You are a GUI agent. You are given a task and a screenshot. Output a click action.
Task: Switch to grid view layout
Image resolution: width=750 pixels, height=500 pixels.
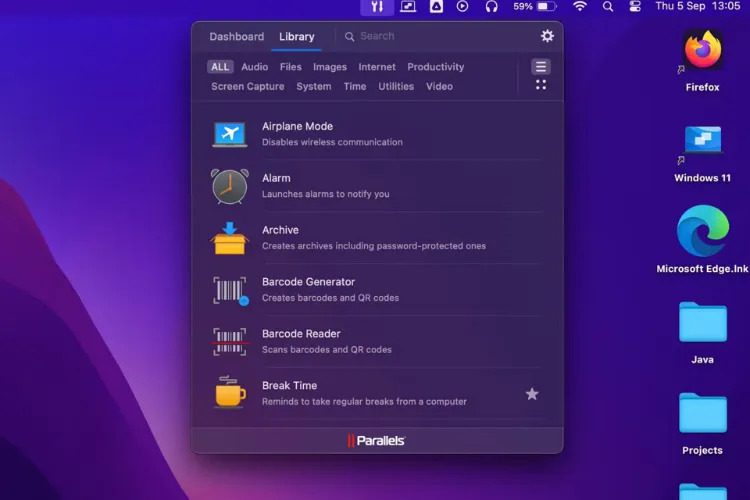point(541,85)
